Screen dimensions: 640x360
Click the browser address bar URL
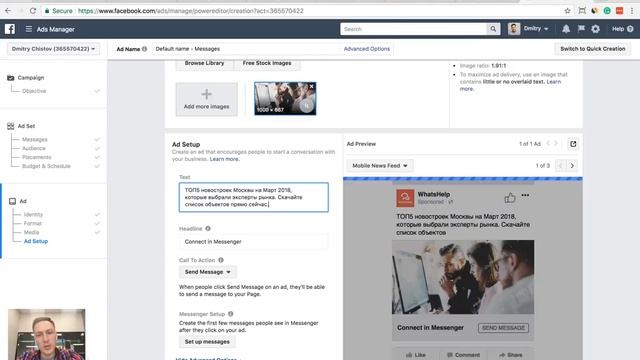191,11
